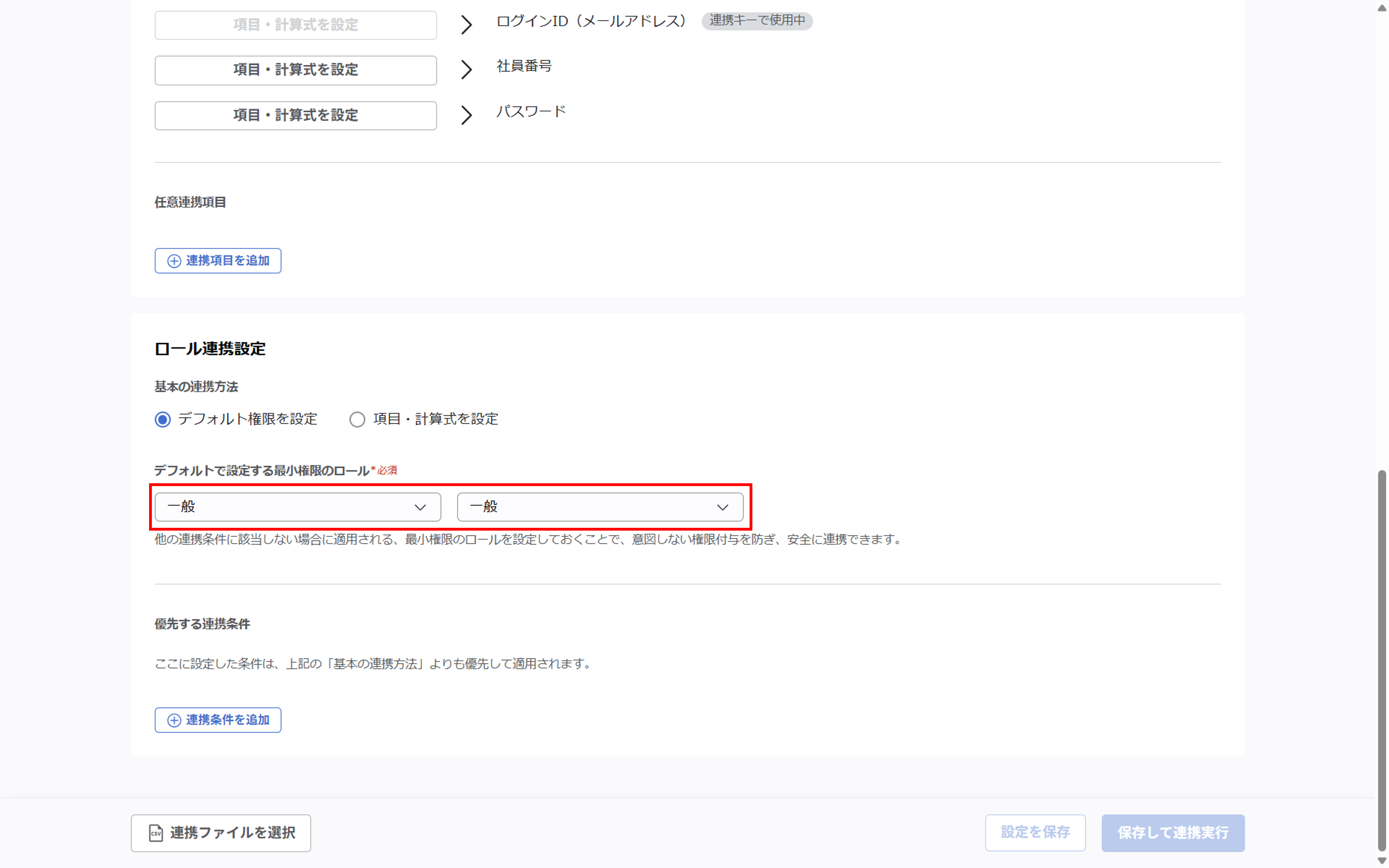Click the ここに設定した条件は description text

pos(374,664)
